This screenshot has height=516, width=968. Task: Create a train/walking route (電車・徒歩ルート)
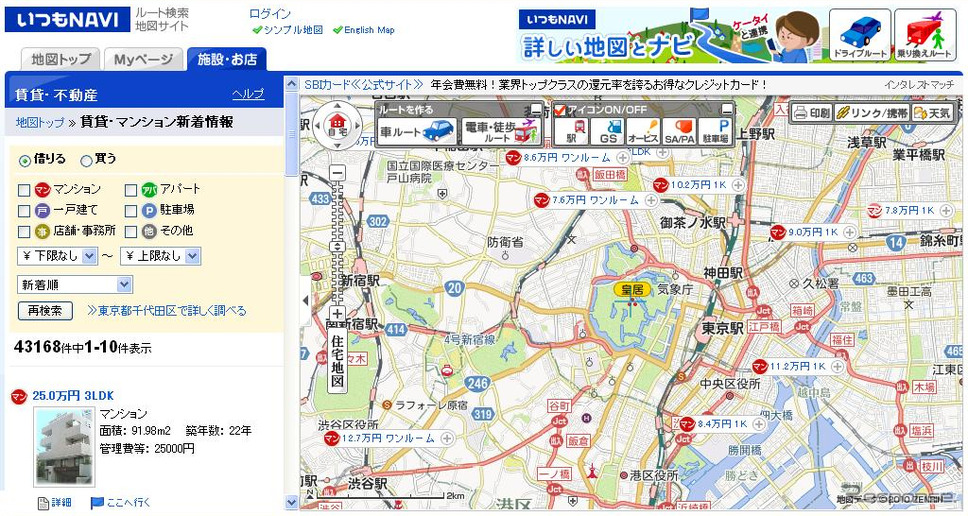point(501,131)
